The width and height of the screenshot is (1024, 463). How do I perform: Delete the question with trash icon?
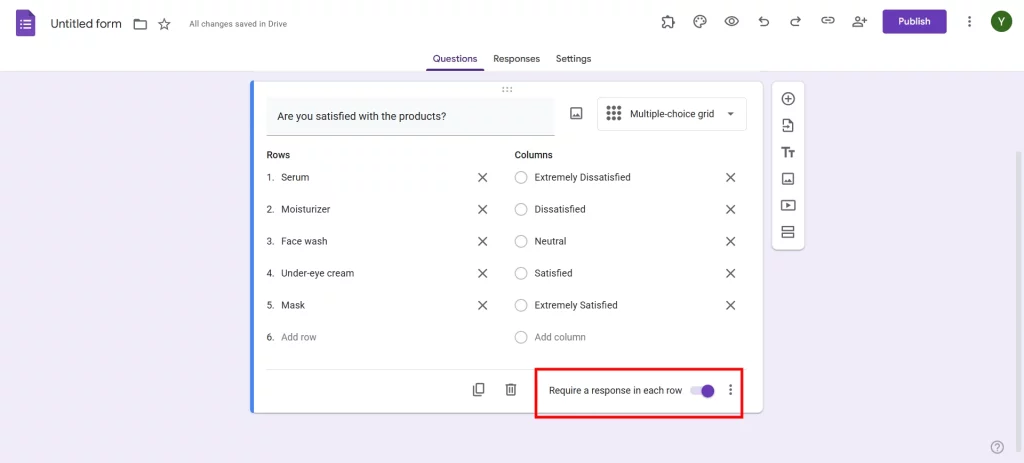[x=511, y=390]
